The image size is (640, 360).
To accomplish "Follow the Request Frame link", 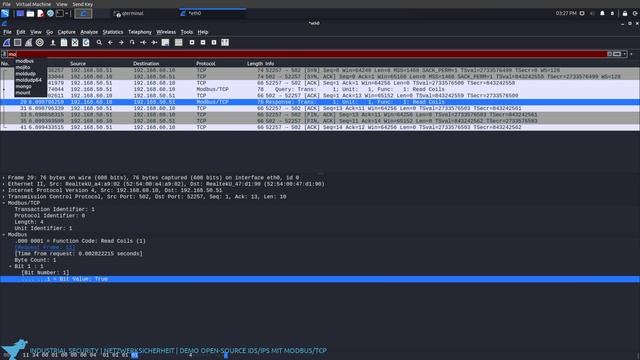I will click(x=45, y=247).
